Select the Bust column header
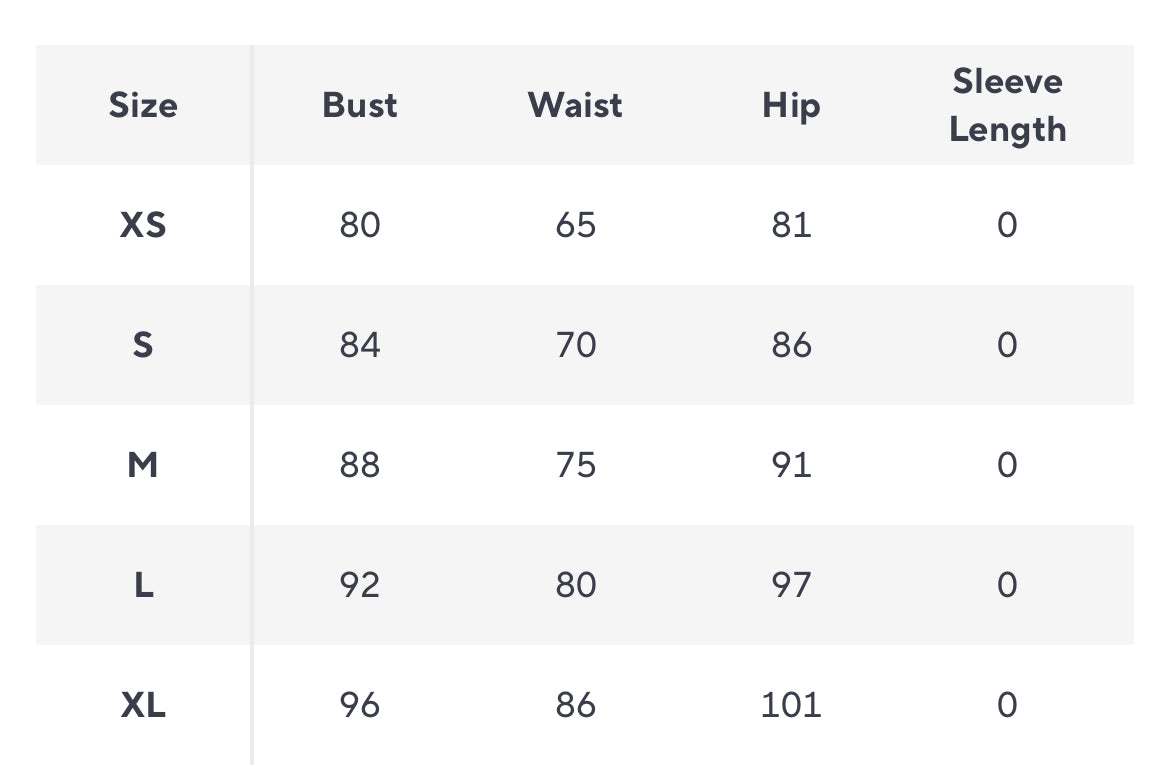Viewport: 1170px width, 767px height. 359,105
